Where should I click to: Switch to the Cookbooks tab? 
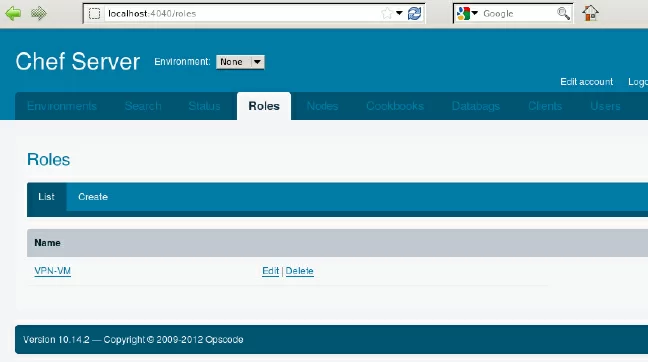point(395,106)
